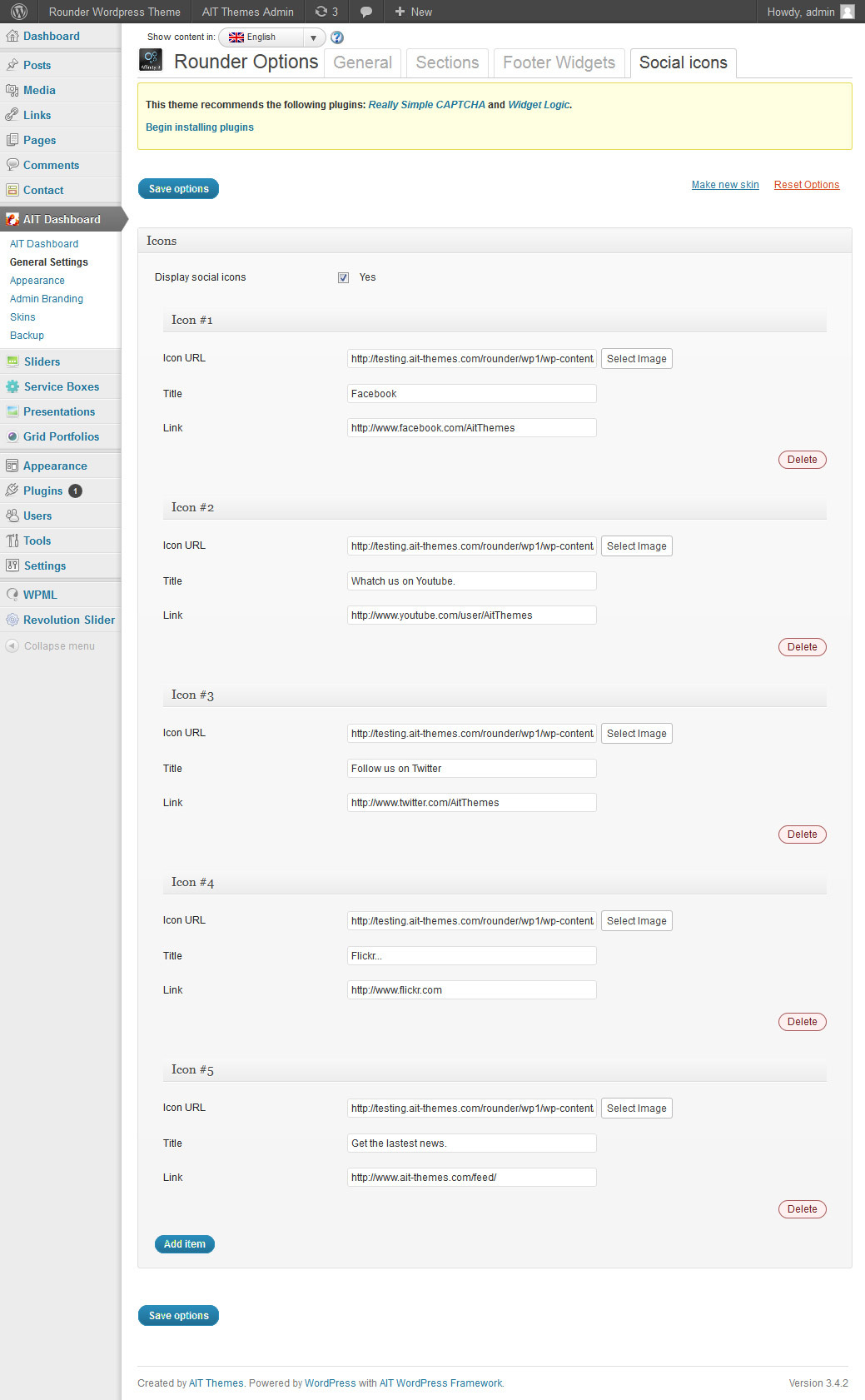Click the Comments sidebar icon
Viewport: 865px width, 1400px height.
click(12, 165)
